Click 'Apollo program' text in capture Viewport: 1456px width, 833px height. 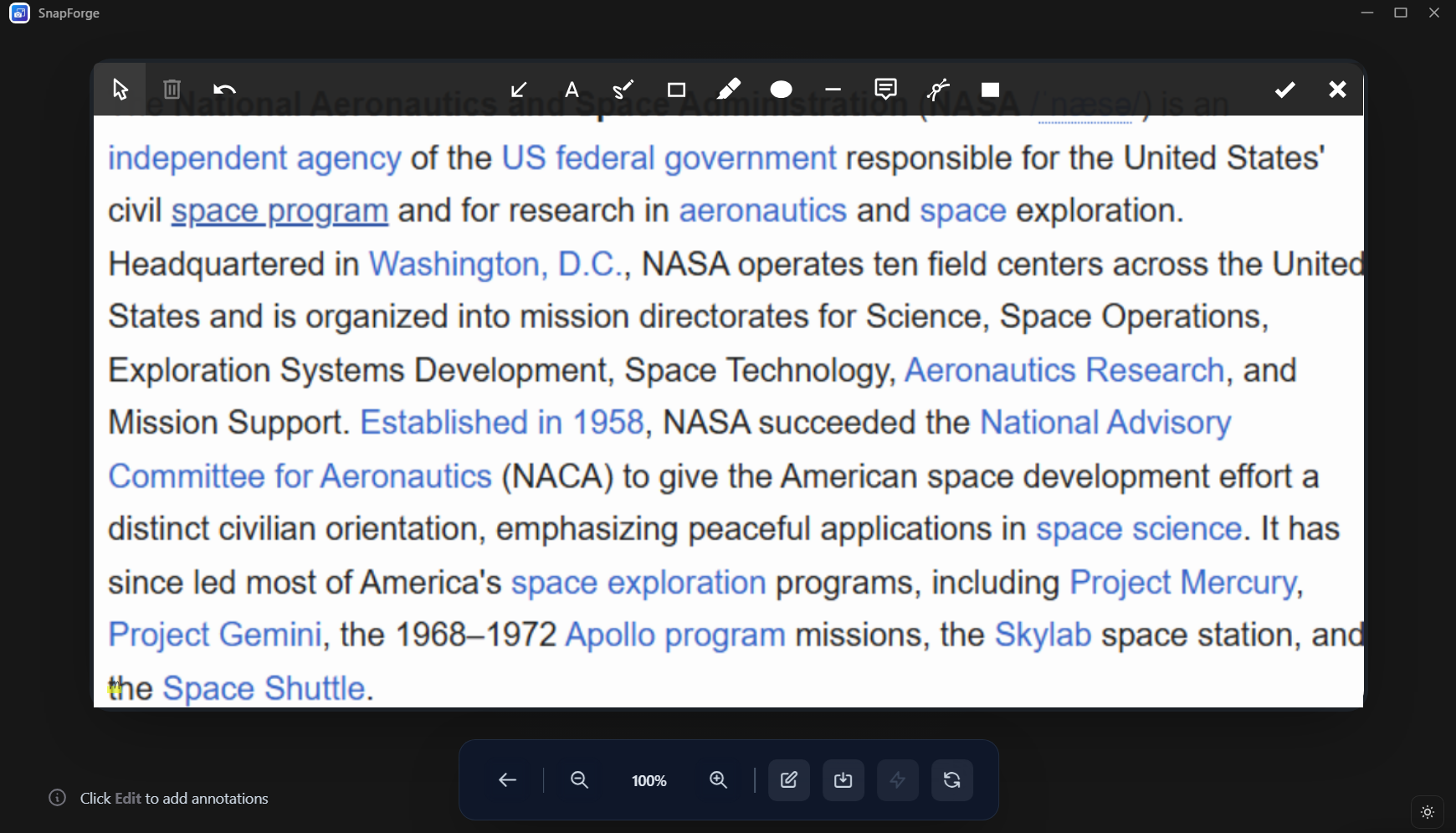point(675,635)
